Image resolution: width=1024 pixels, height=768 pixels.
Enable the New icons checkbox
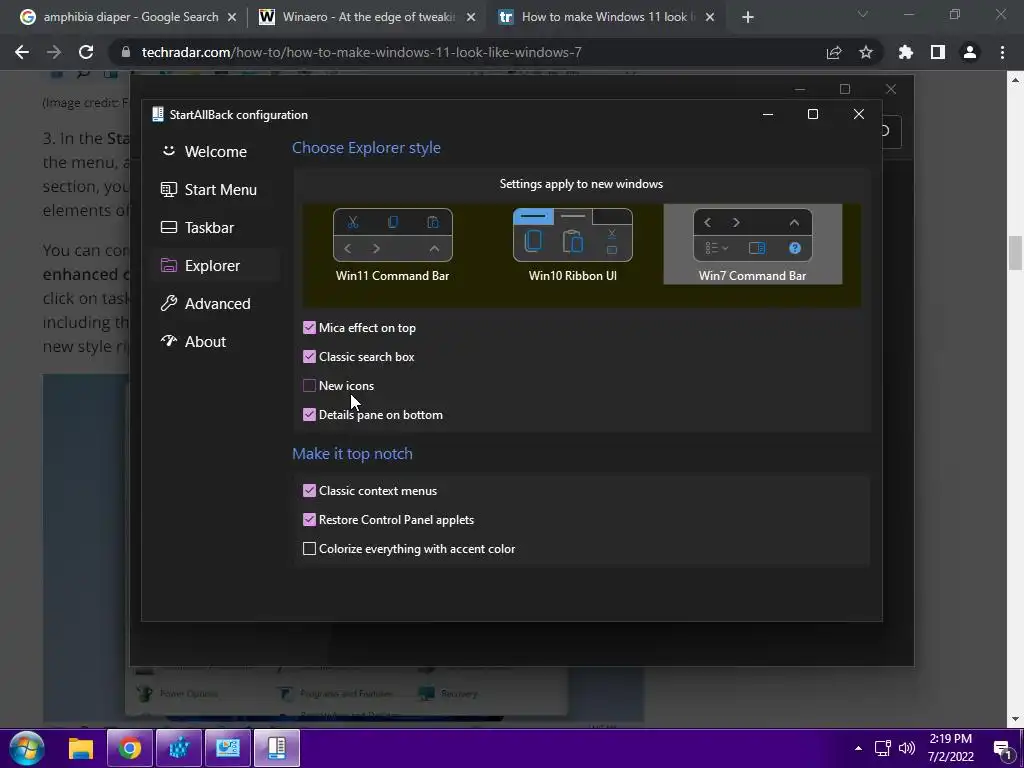[x=310, y=385]
